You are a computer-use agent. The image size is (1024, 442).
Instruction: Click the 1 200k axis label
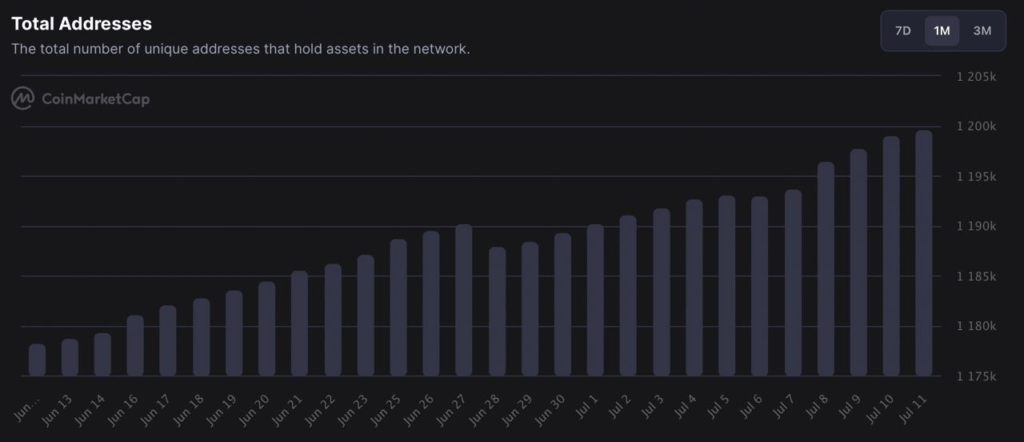tap(976, 127)
